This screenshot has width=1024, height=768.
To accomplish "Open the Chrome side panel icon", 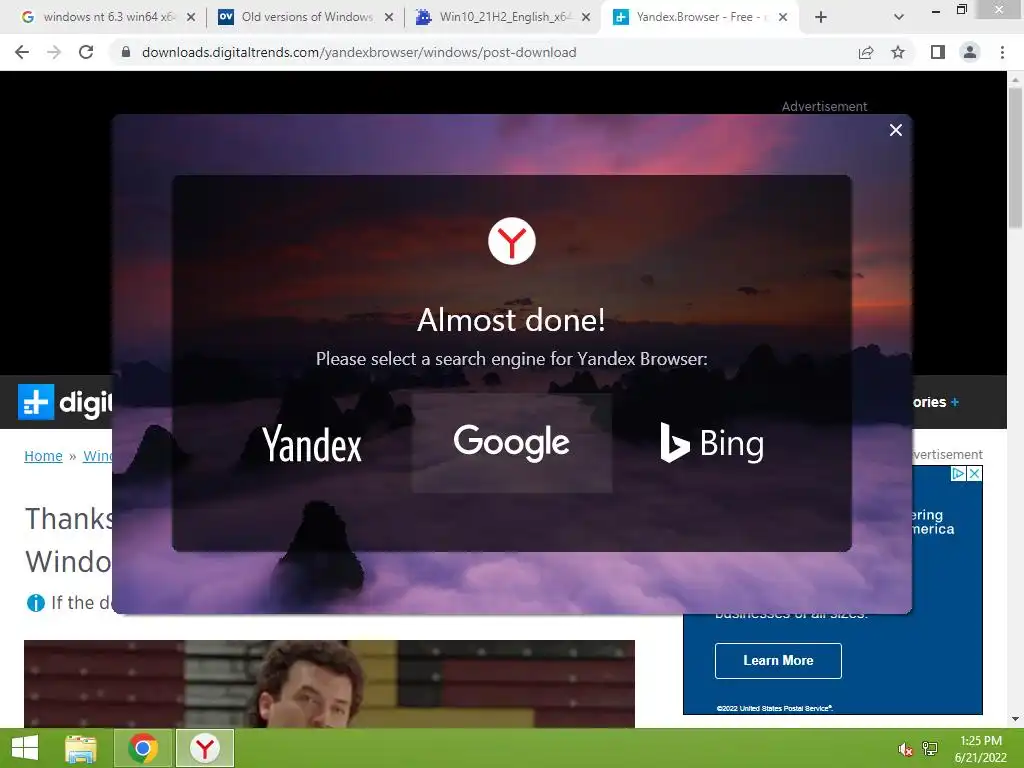I will point(938,52).
